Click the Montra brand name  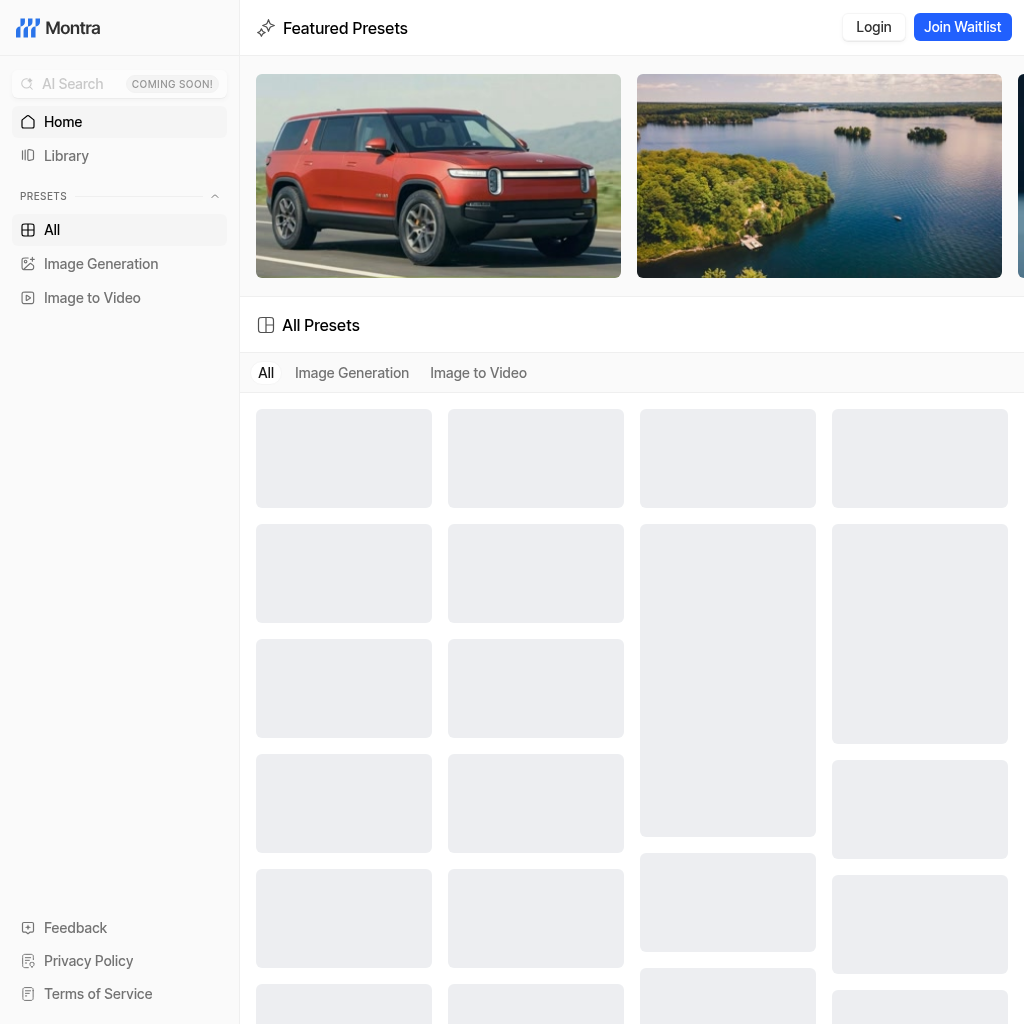(x=72, y=28)
